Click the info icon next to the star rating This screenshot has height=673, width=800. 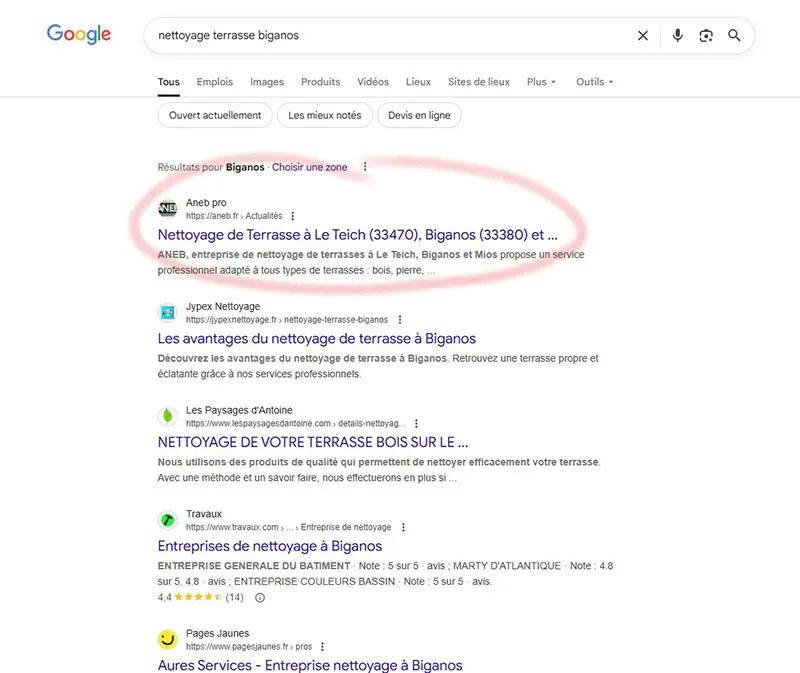pos(258,596)
